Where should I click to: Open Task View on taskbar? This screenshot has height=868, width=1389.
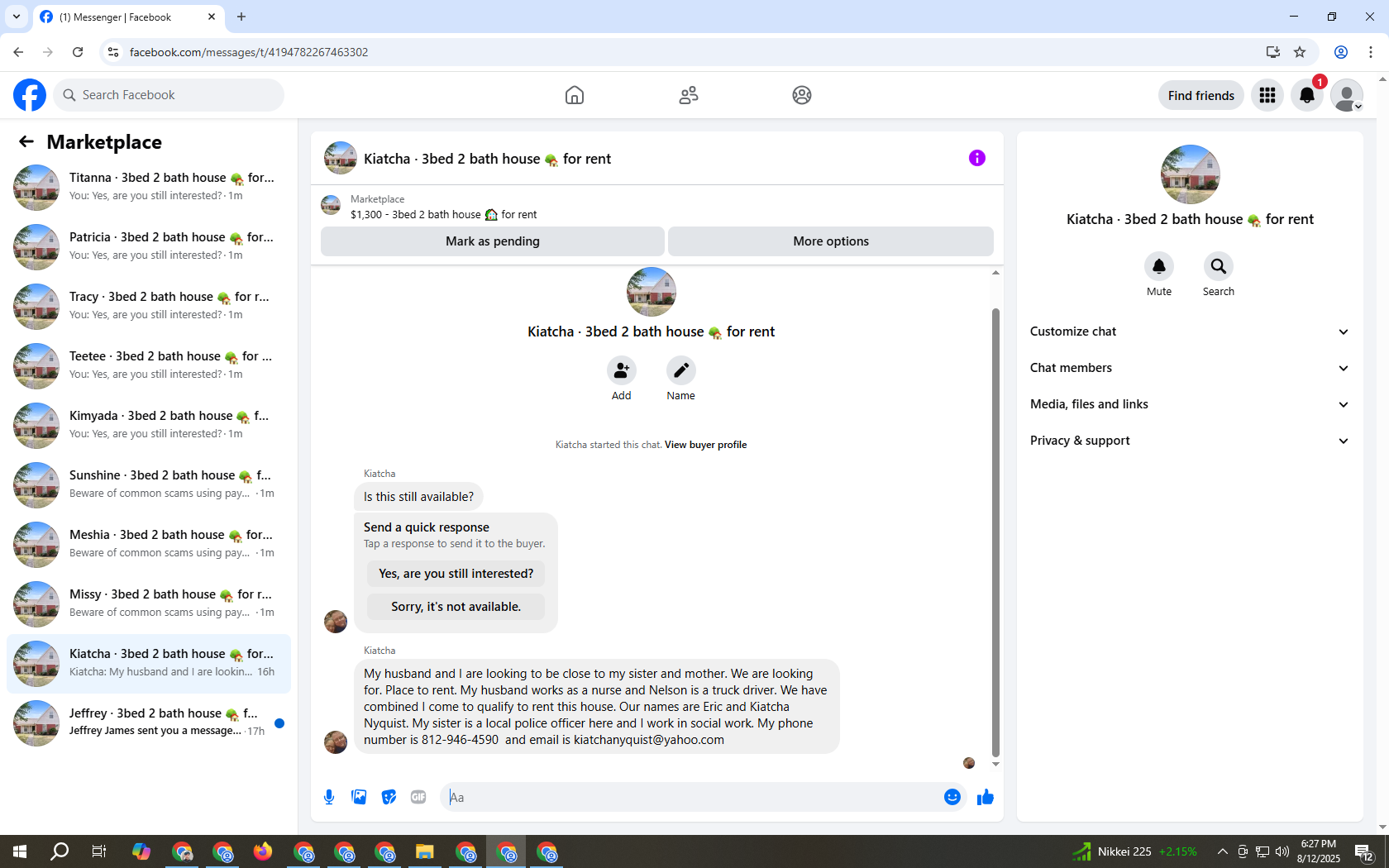(99, 851)
